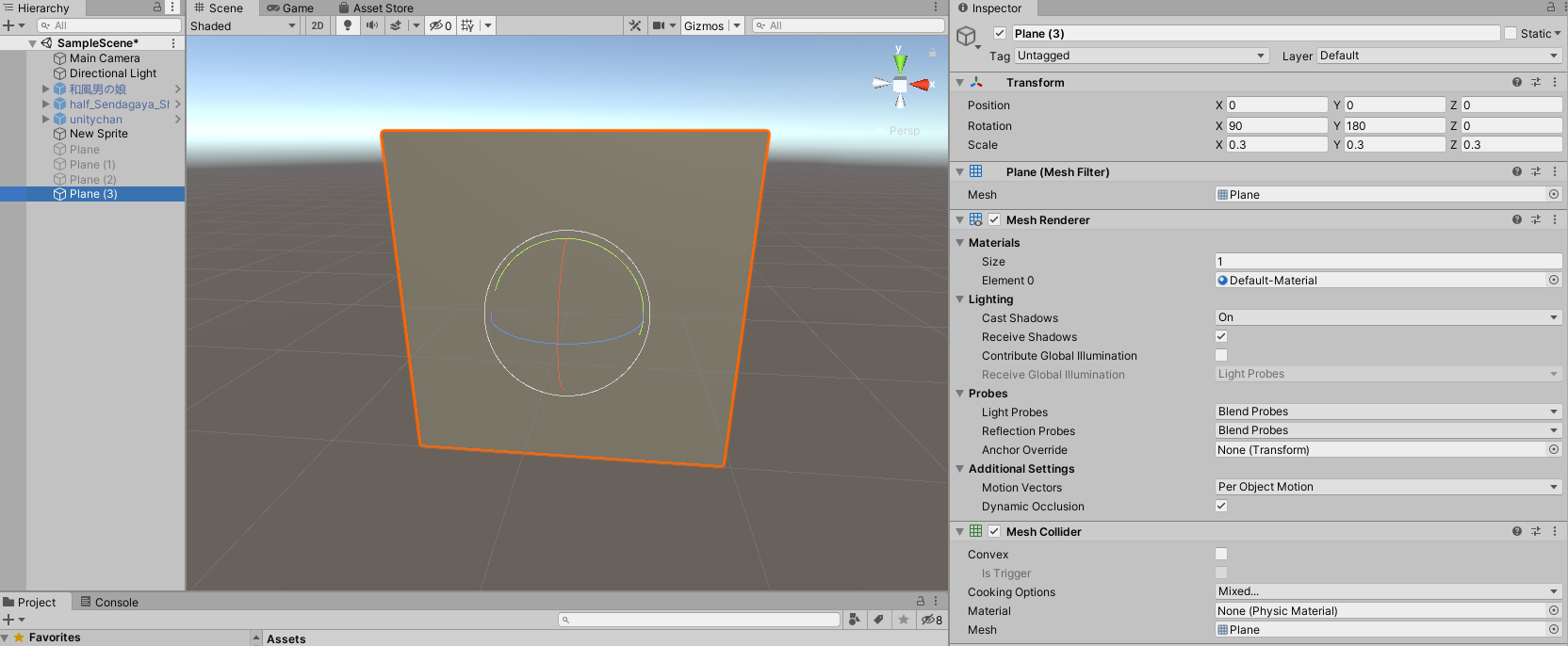Open Mesh Collider preset settings icon

[1536, 531]
